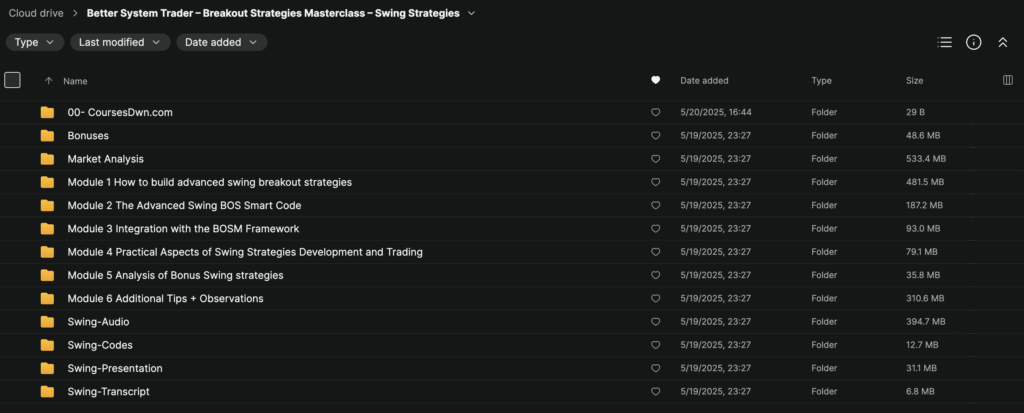Open Module 5 Analysis of Bonus Swing strategies
Screen dimensions: 1024x413
click(176, 275)
